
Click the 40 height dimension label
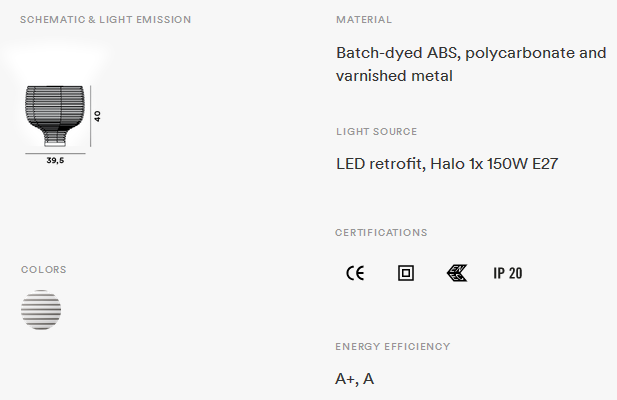click(x=97, y=116)
